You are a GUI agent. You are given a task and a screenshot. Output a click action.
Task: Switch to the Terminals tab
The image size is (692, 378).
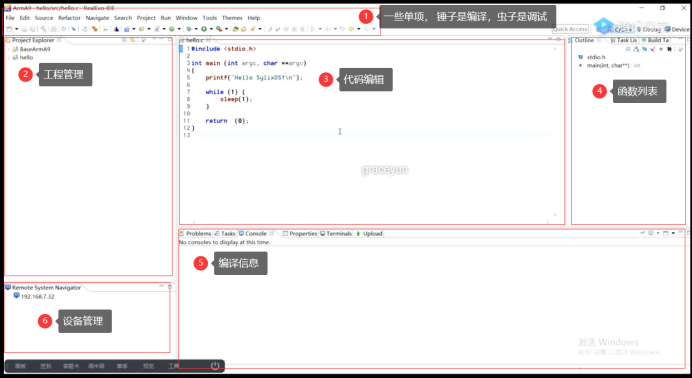click(336, 233)
